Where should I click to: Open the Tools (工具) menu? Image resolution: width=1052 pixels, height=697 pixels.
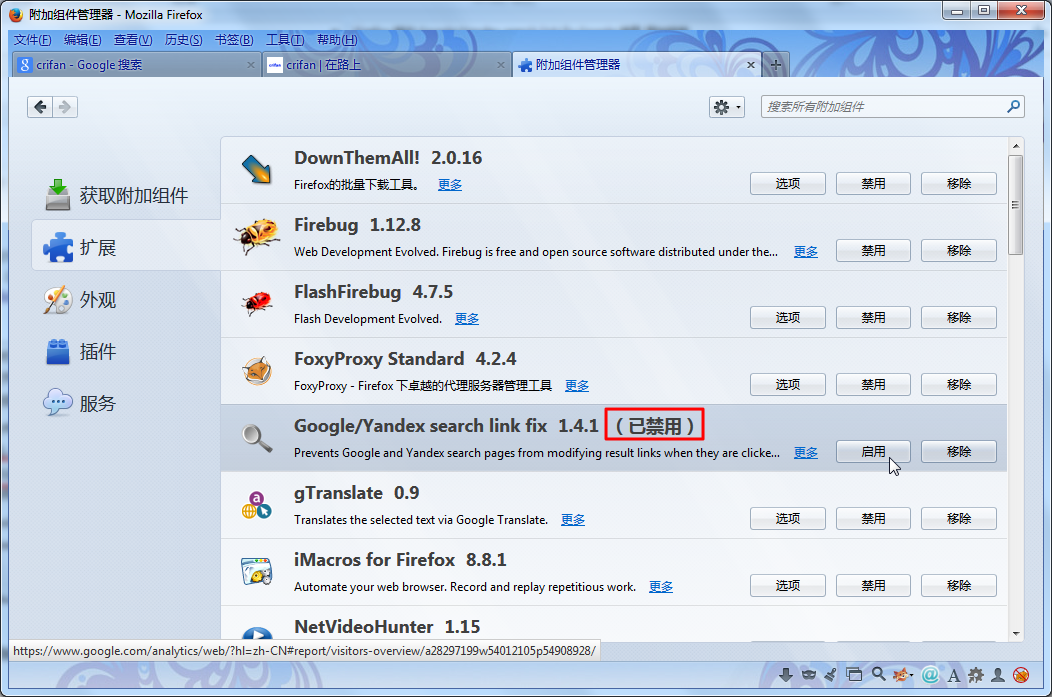(x=285, y=40)
